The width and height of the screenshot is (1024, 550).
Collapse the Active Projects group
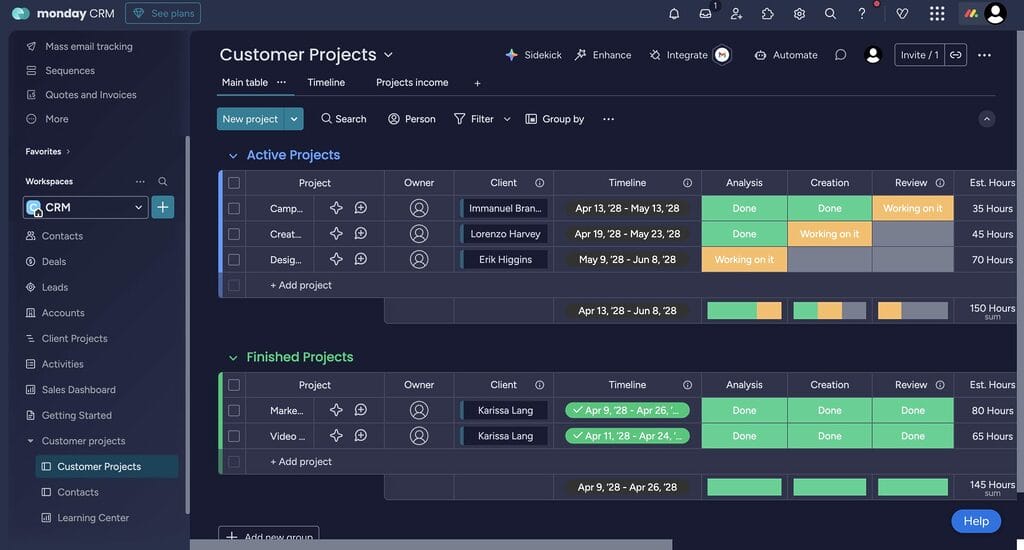(x=233, y=156)
